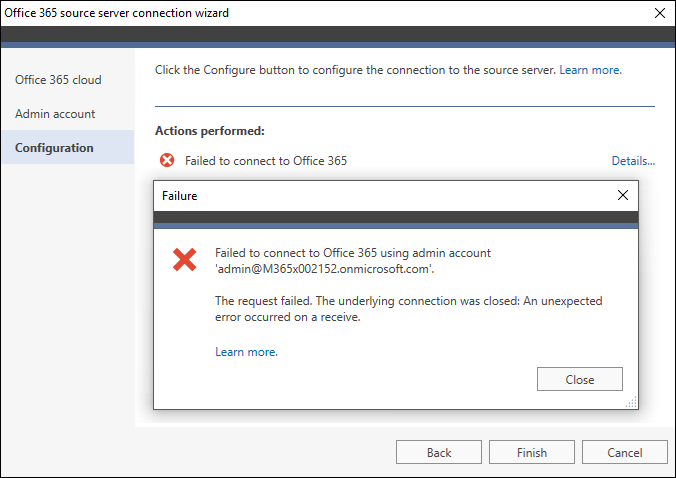The image size is (676, 478).
Task: Open the Learn more link beside the Configure instructions
Action: point(590,70)
